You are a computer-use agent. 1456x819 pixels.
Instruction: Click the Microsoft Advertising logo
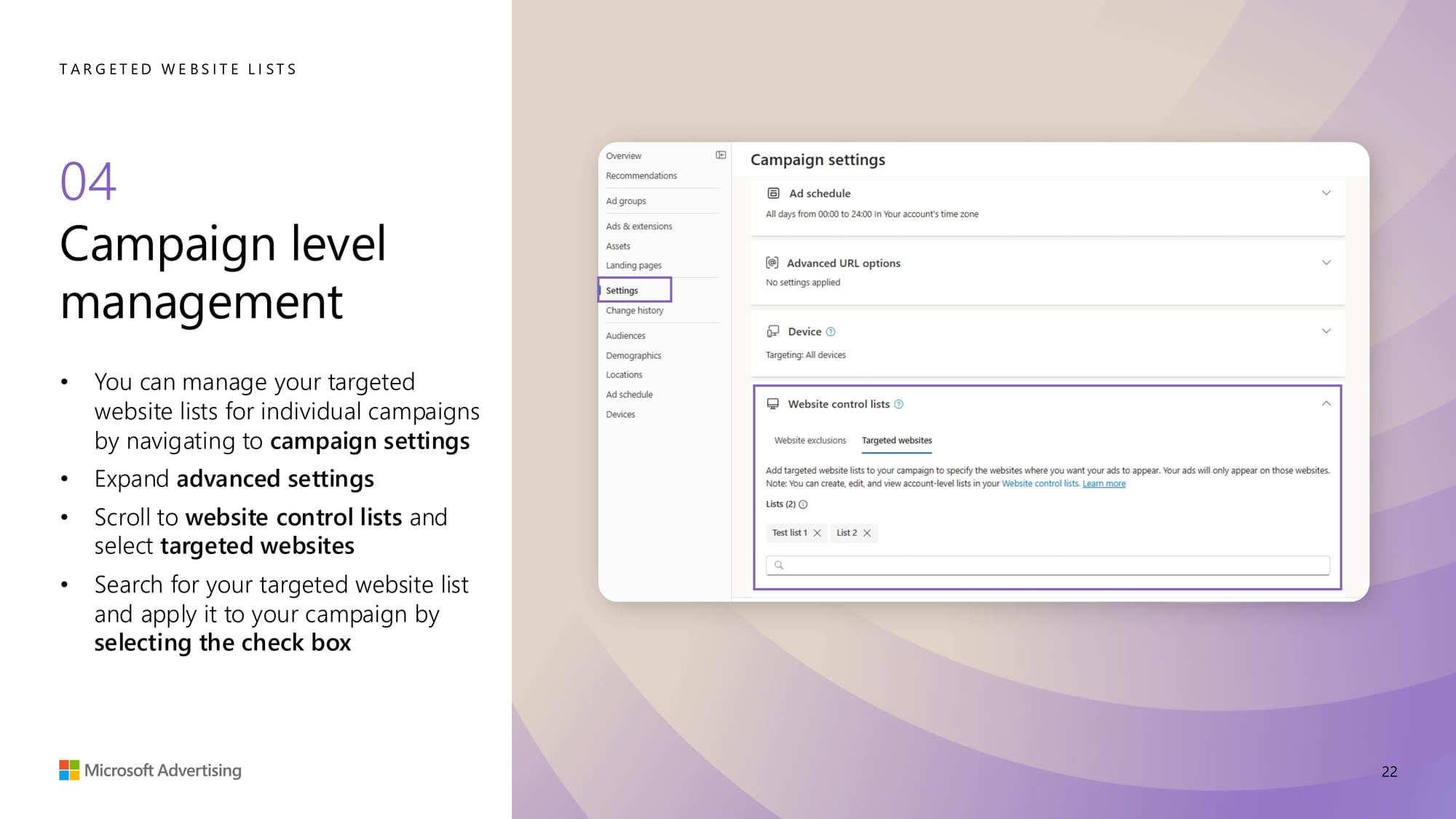pyautogui.click(x=150, y=770)
